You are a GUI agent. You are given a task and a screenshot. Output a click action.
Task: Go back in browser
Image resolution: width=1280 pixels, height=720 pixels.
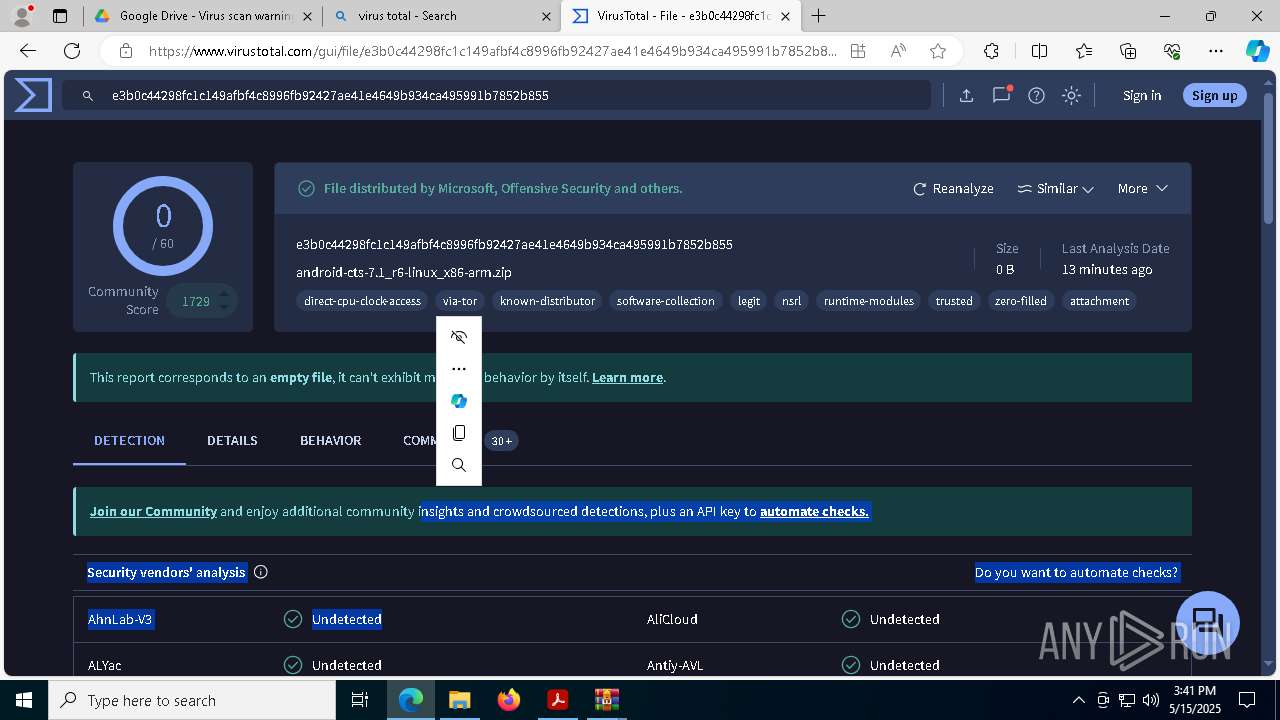[x=28, y=51]
